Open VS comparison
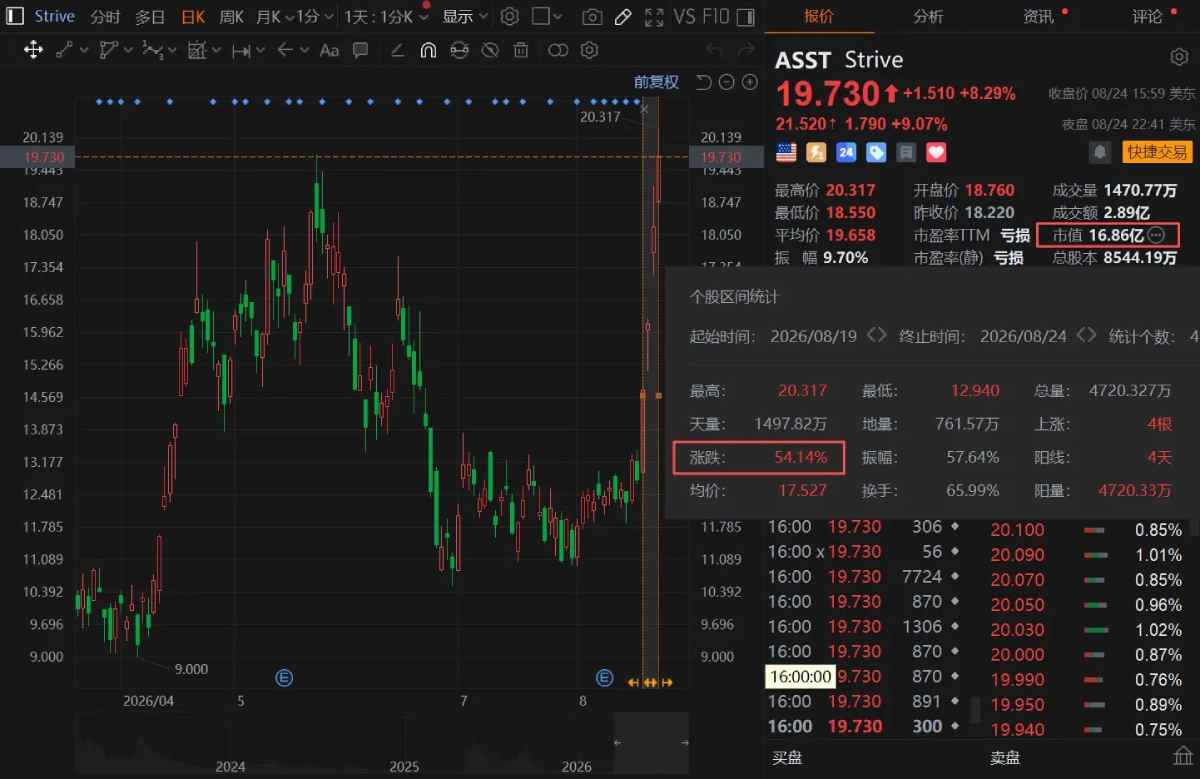Viewport: 1200px width, 779px height. [x=685, y=17]
